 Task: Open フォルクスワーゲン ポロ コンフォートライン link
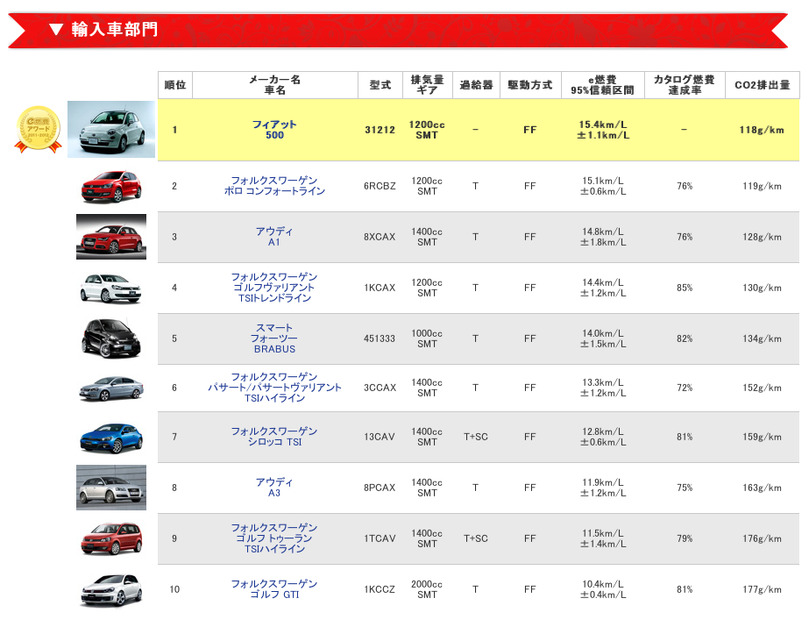tap(274, 186)
